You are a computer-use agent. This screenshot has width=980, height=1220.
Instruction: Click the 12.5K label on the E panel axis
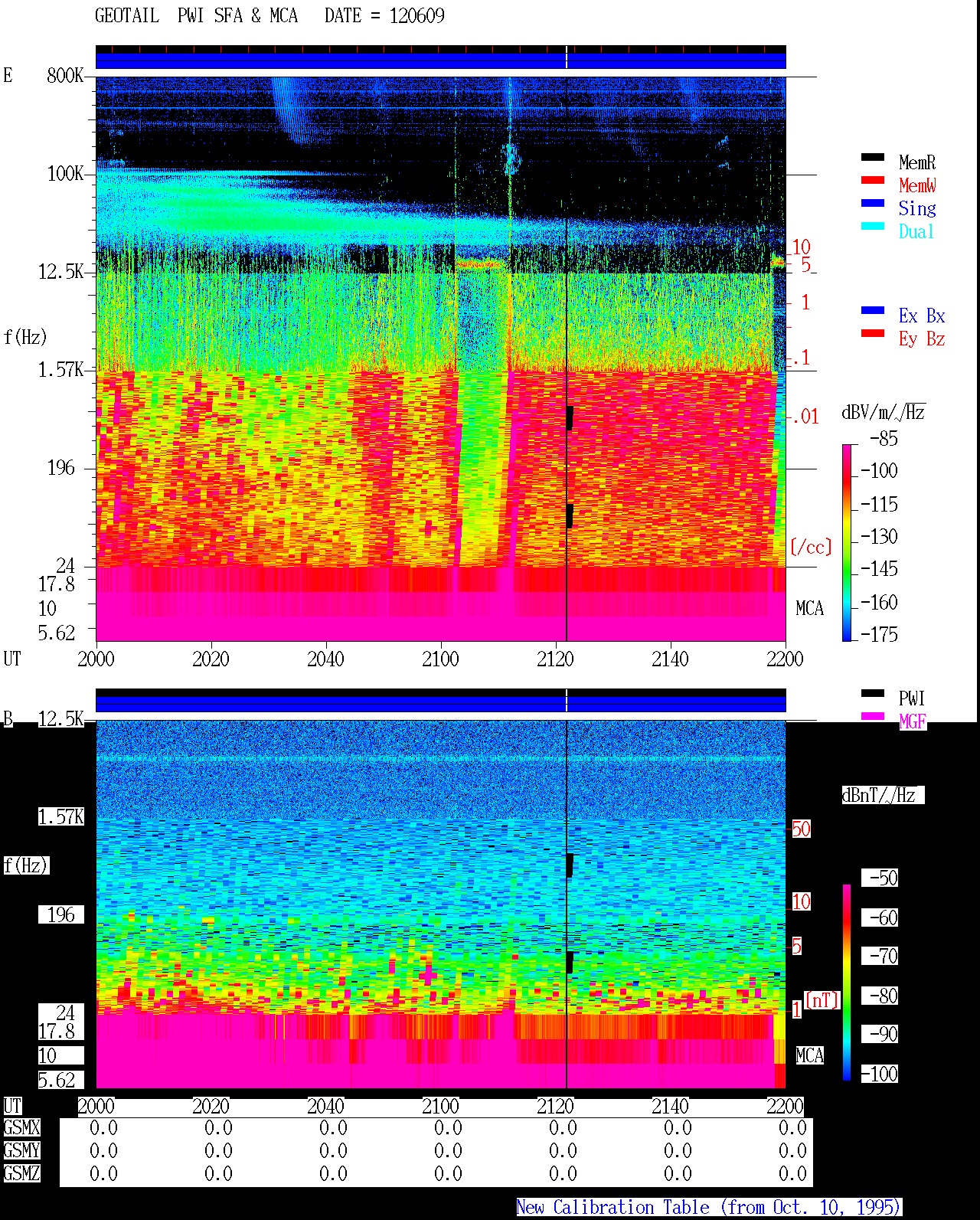click(x=61, y=271)
